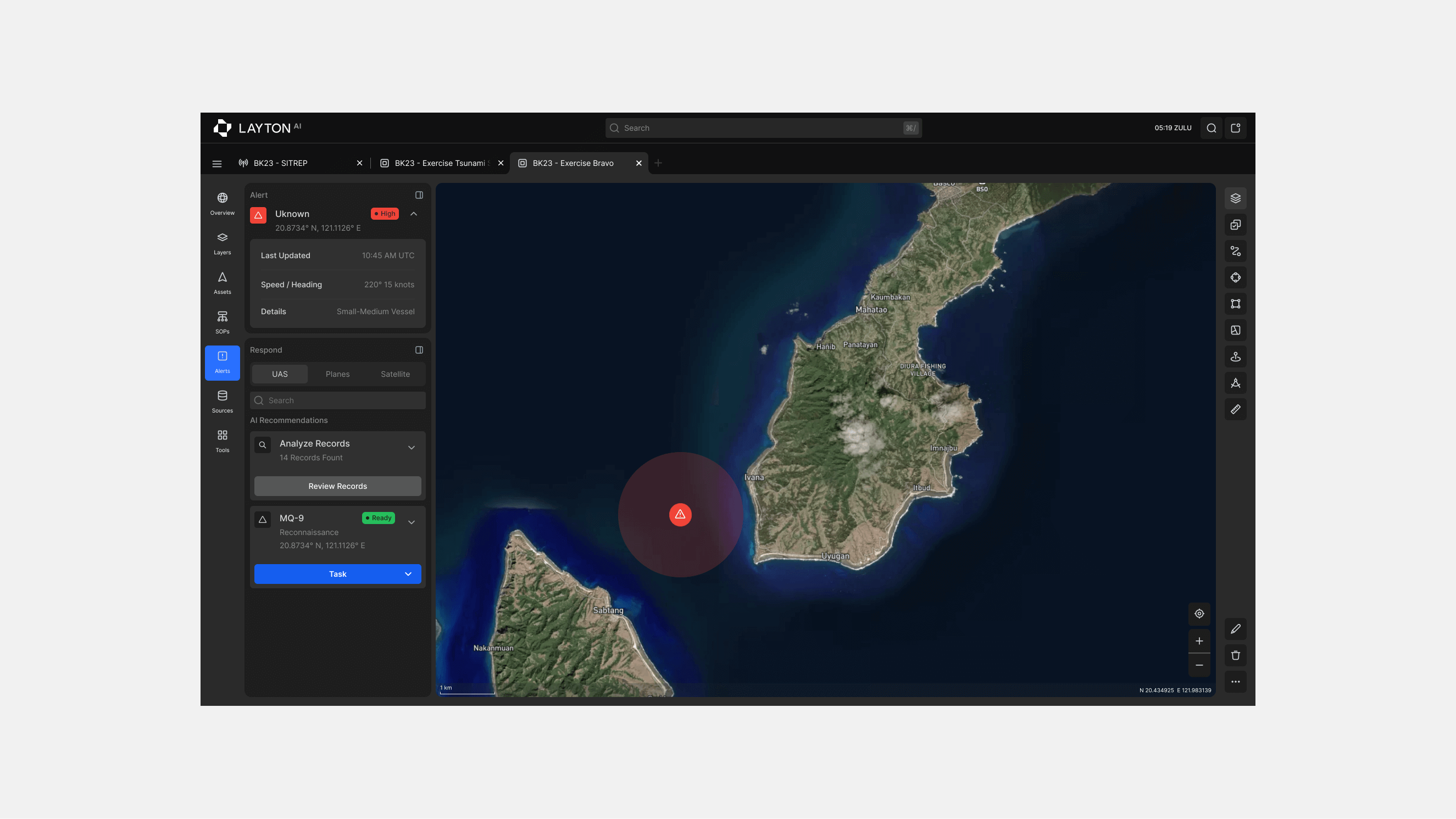1456x819 pixels.
Task: Open the Assets sidebar section
Action: [222, 283]
